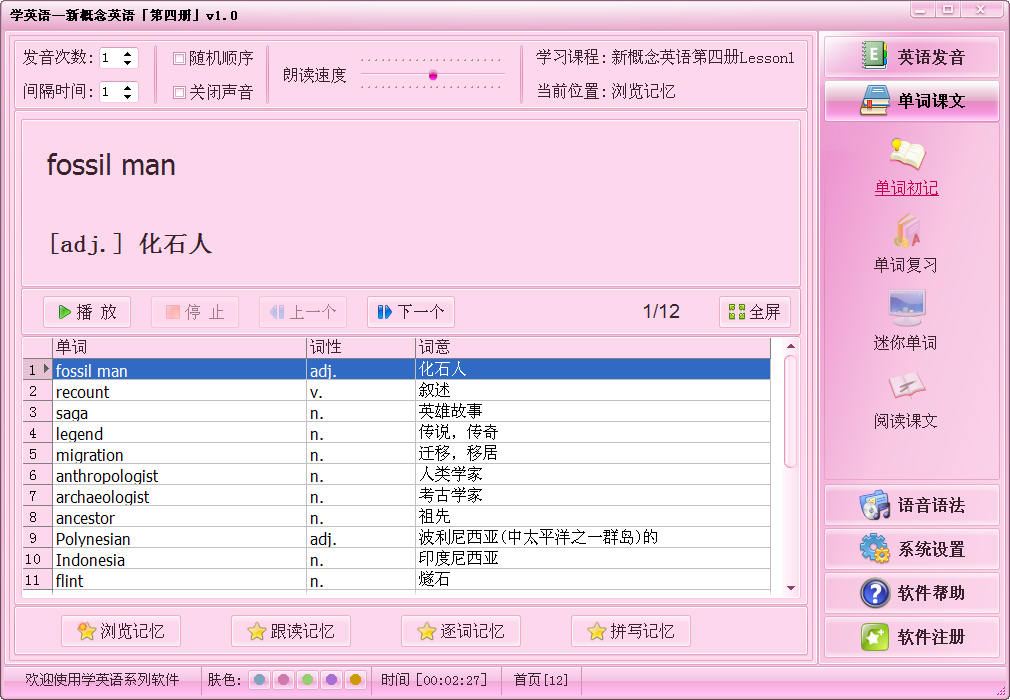Screen dimensions: 1010x700
Task: Click the 词意 column header
Action: coord(593,348)
